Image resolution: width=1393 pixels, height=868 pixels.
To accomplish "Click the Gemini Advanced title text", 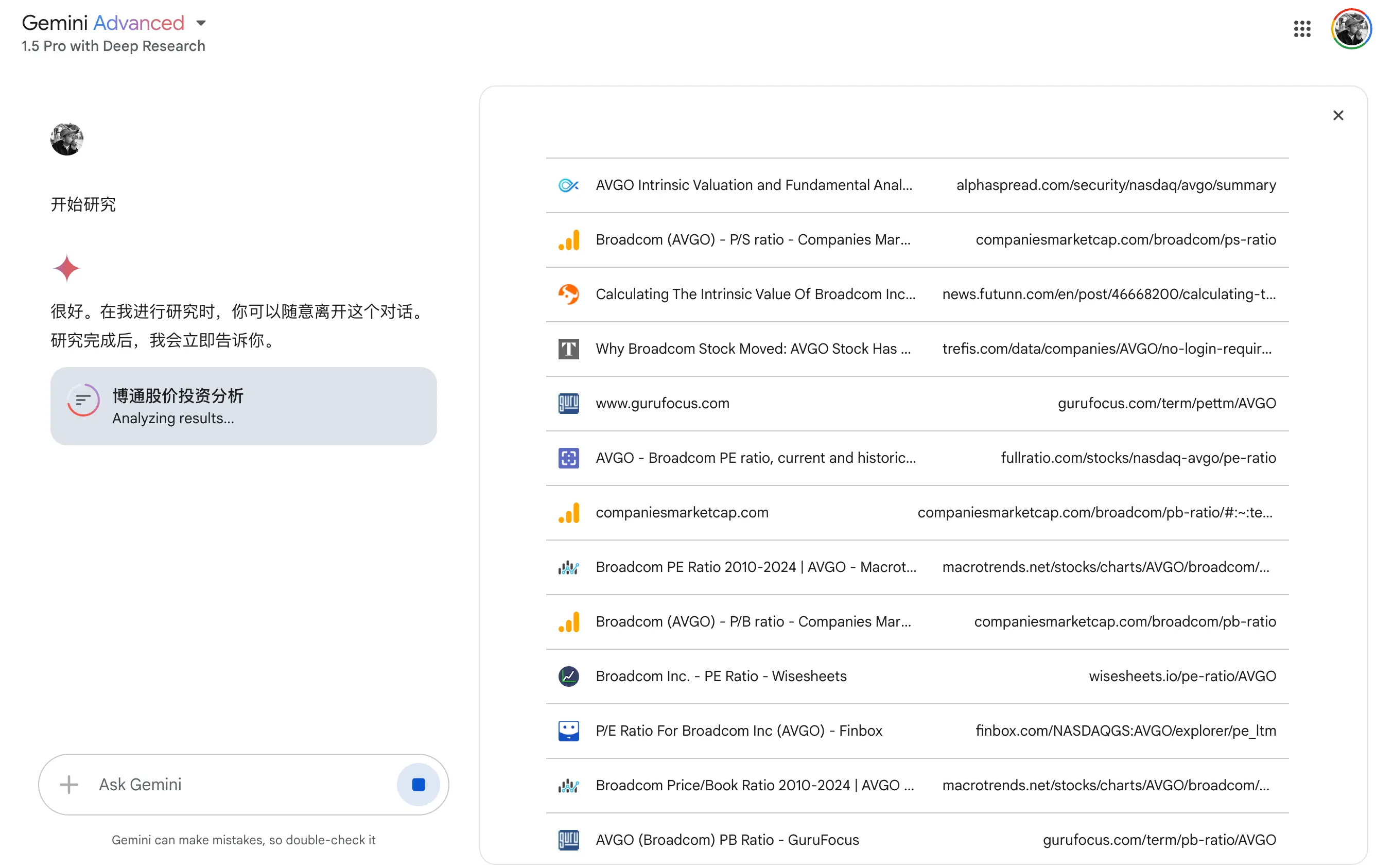I will pos(103,23).
